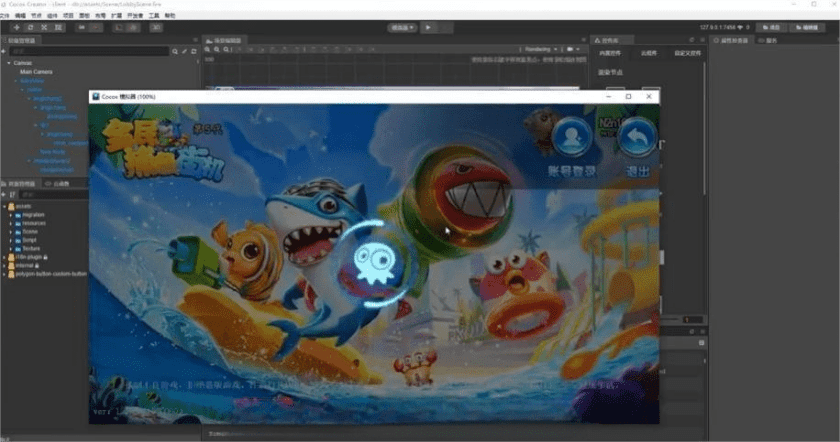
Task: Collapse the Canvas node in hierarchy
Action: pyautogui.click(x=8, y=63)
